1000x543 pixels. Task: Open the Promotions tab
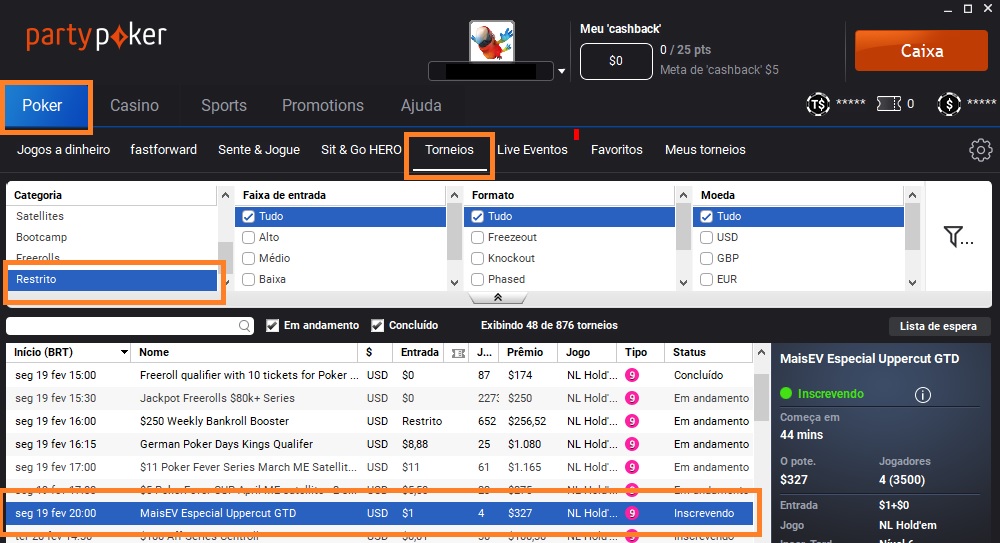point(323,105)
